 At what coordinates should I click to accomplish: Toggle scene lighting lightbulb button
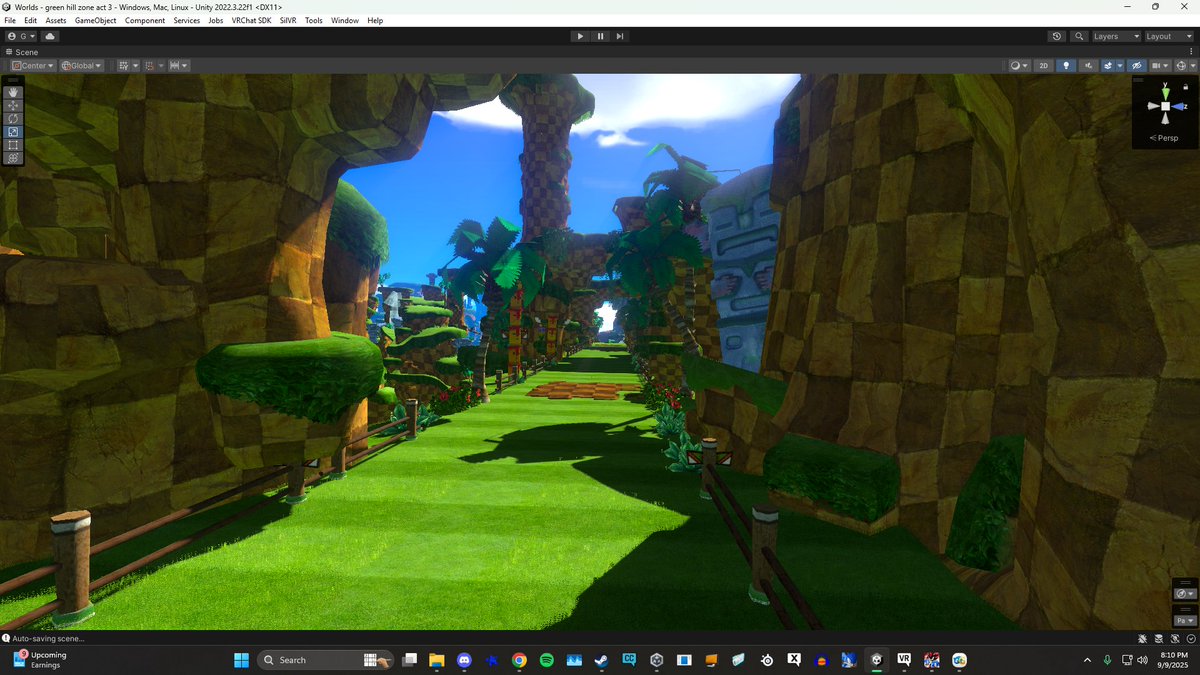[x=1066, y=65]
